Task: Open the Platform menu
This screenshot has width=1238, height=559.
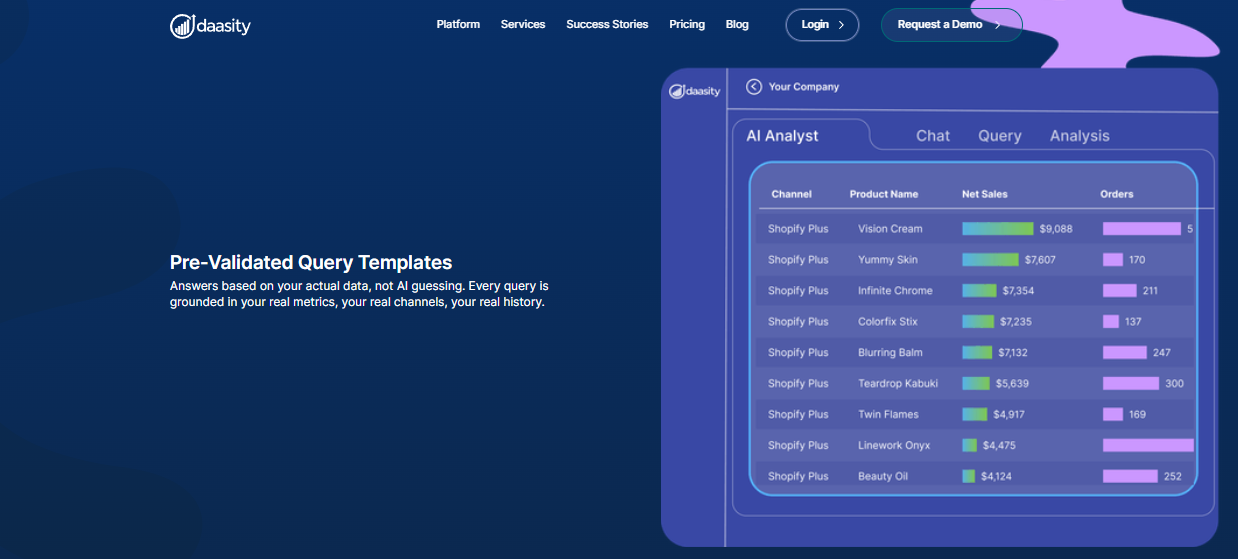Action: [458, 24]
